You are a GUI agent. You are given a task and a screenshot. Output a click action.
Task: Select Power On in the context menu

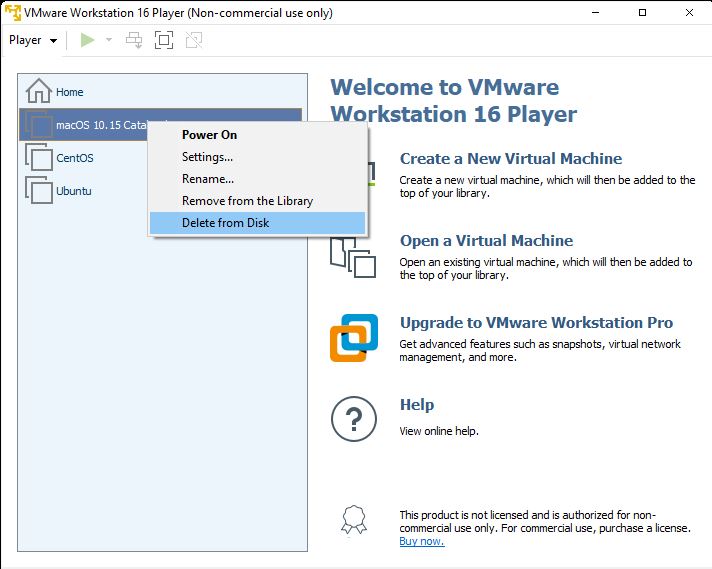point(209,135)
